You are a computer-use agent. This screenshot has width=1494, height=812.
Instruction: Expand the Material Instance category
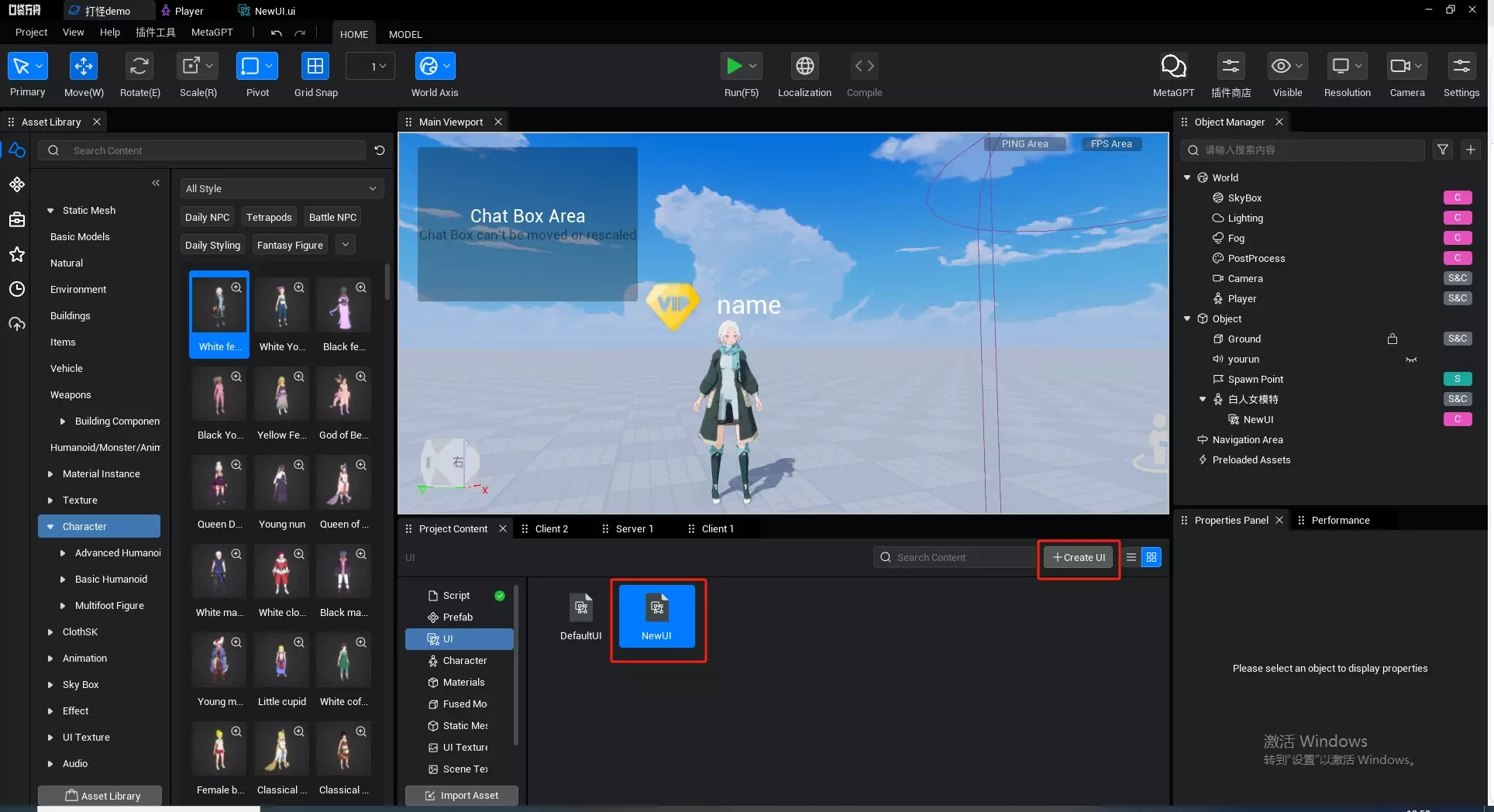[50, 473]
